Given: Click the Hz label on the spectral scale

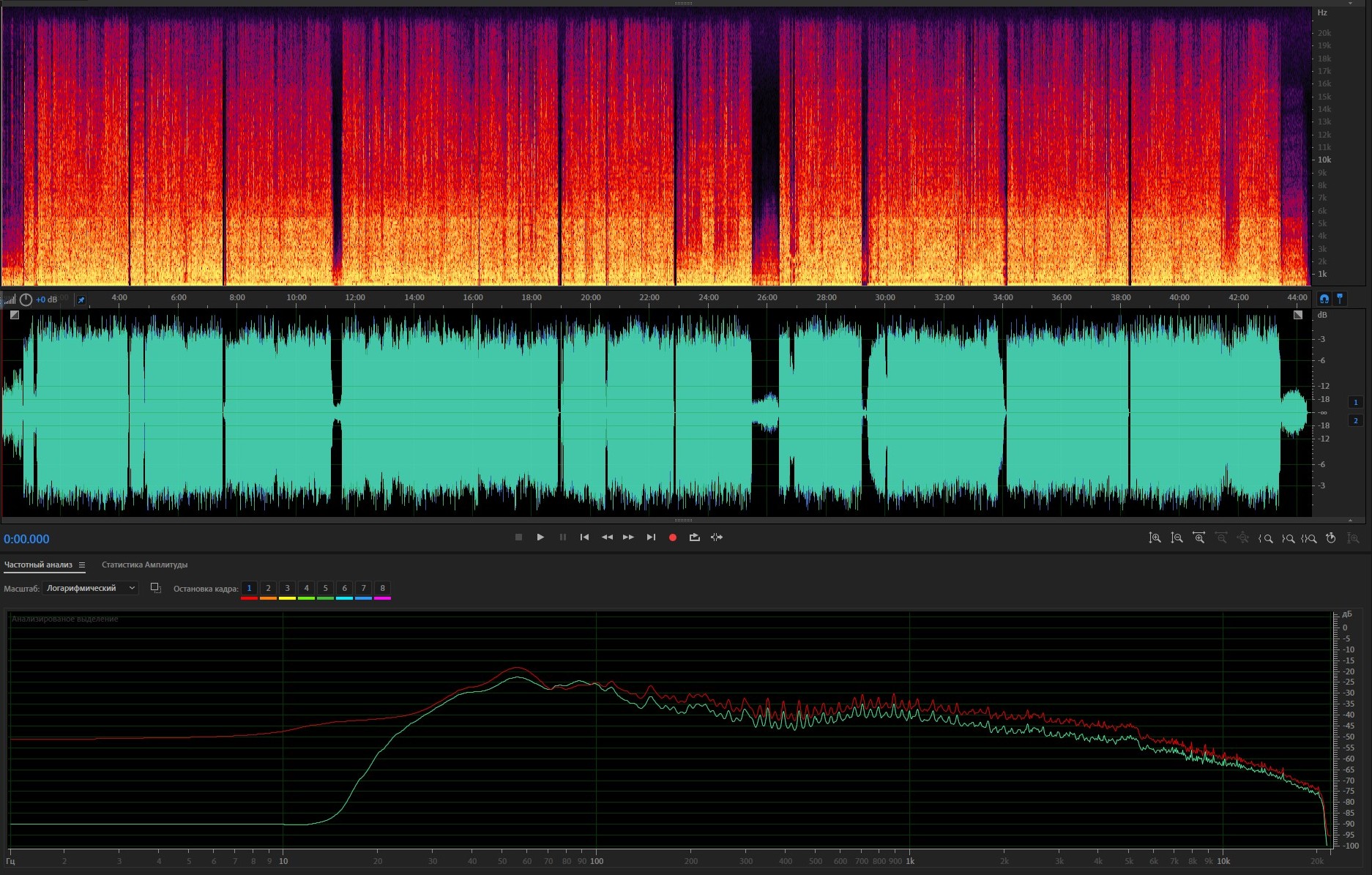Looking at the screenshot, I should pos(1322,12).
